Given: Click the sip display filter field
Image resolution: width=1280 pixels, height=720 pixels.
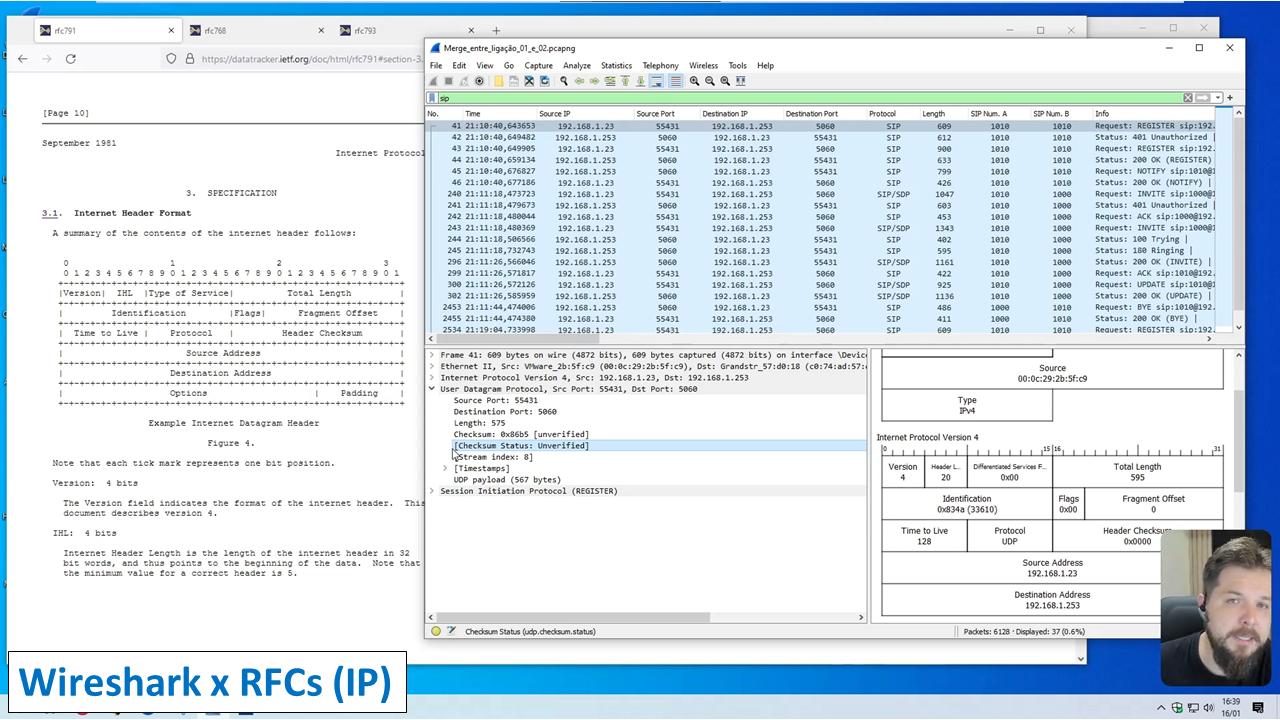Looking at the screenshot, I should 810,98.
